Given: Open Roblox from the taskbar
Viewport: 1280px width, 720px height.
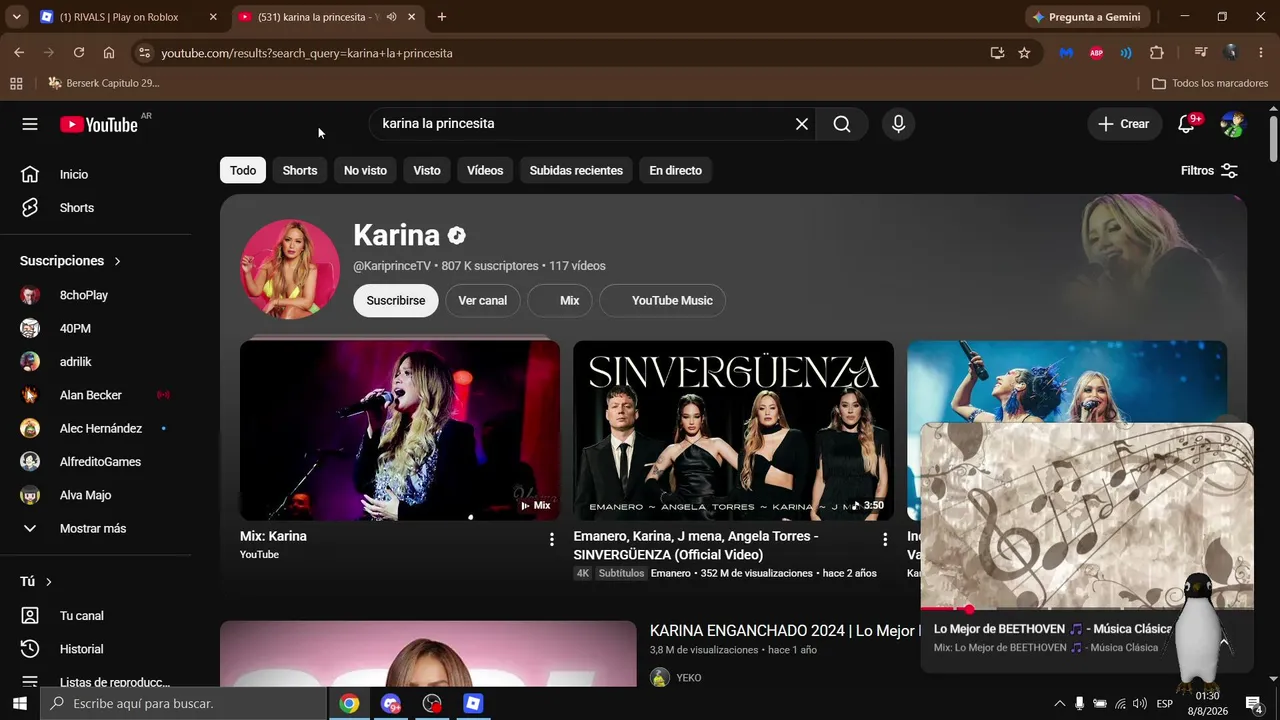Looking at the screenshot, I should (473, 704).
